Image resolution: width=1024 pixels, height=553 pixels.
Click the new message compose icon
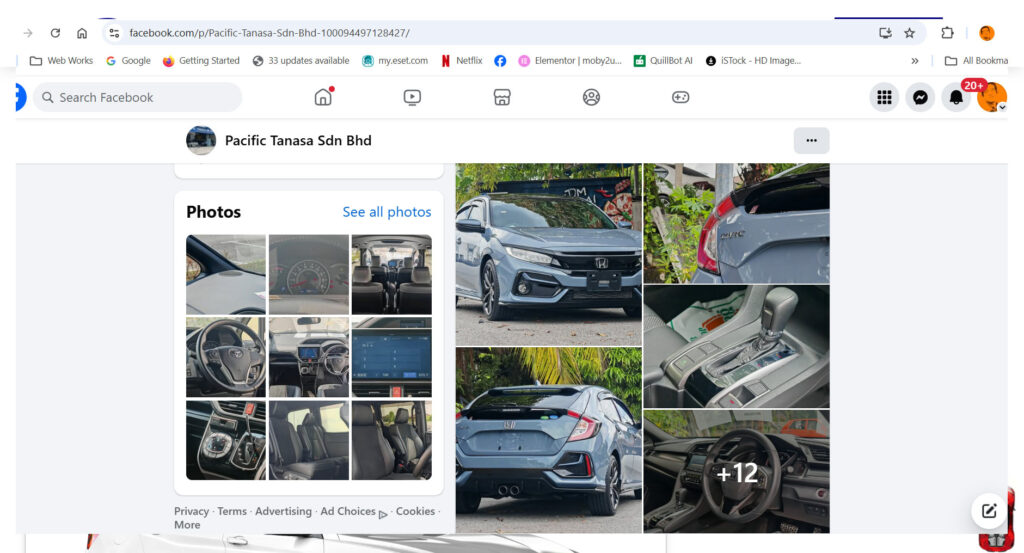pos(989,511)
